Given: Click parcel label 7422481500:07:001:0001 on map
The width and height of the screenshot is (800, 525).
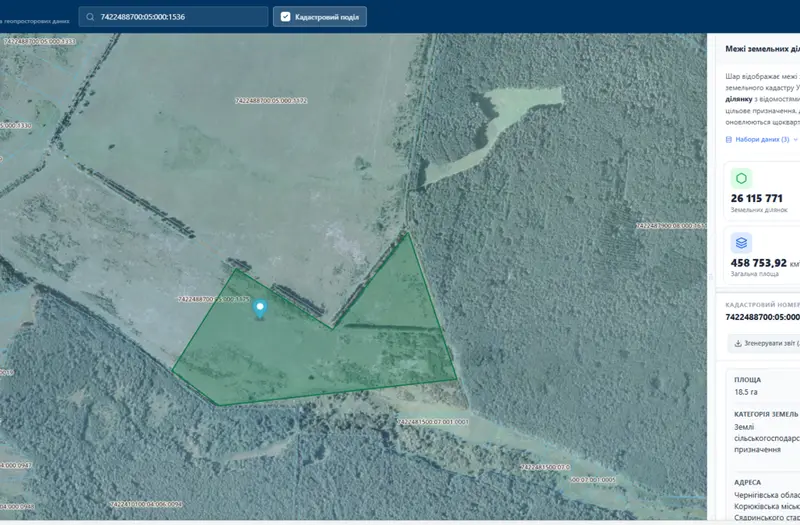Looking at the screenshot, I should [433, 422].
